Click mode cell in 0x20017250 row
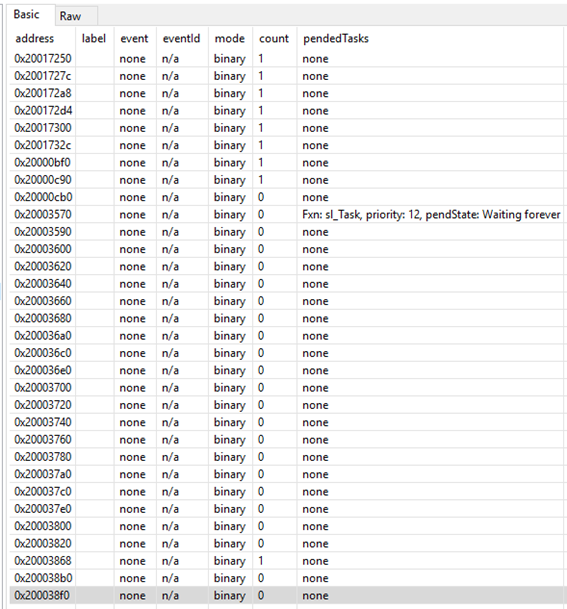This screenshot has width=567, height=609. coord(230,59)
